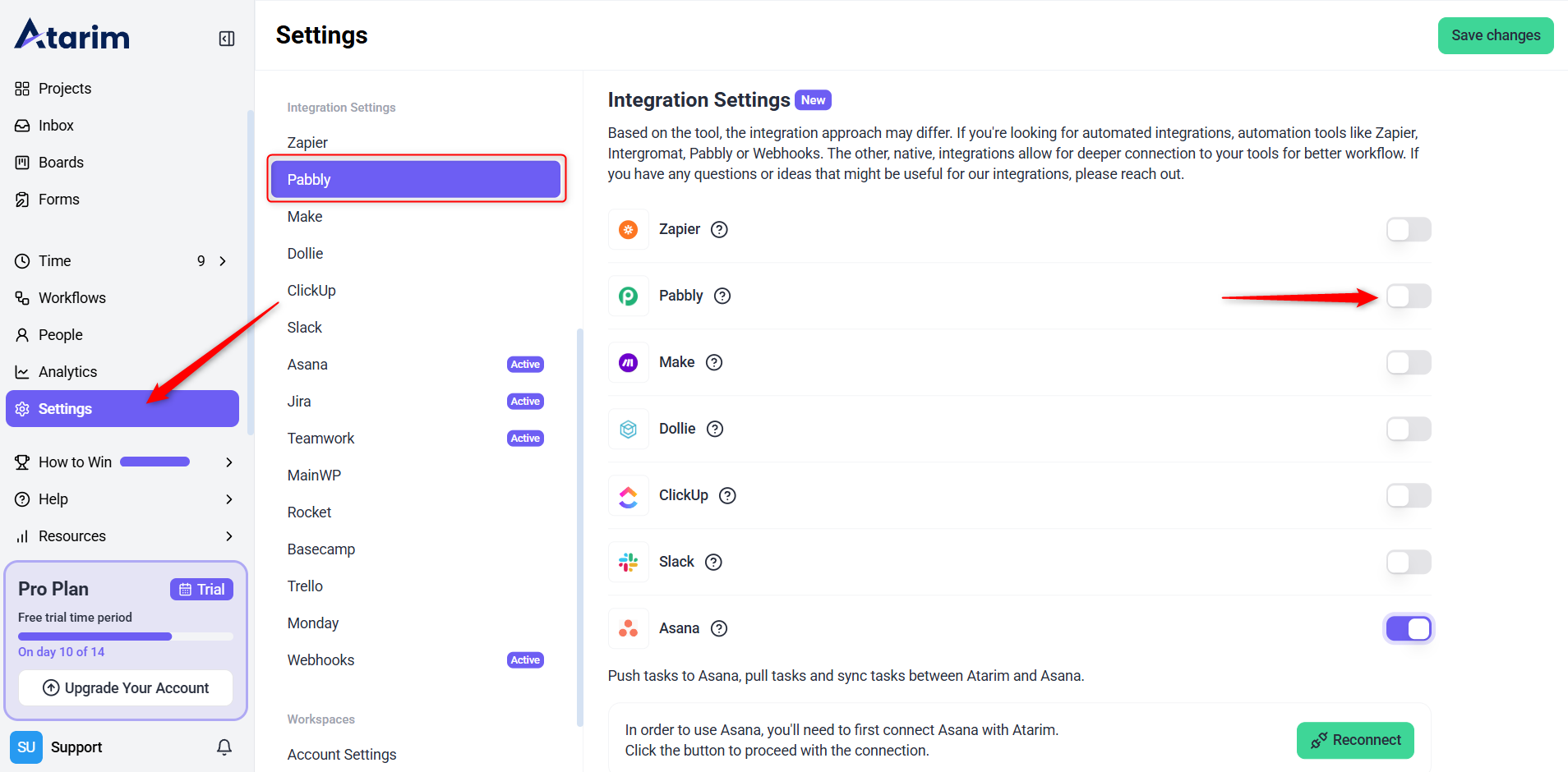
Task: Go to Workflows in sidebar
Action: [x=72, y=298]
